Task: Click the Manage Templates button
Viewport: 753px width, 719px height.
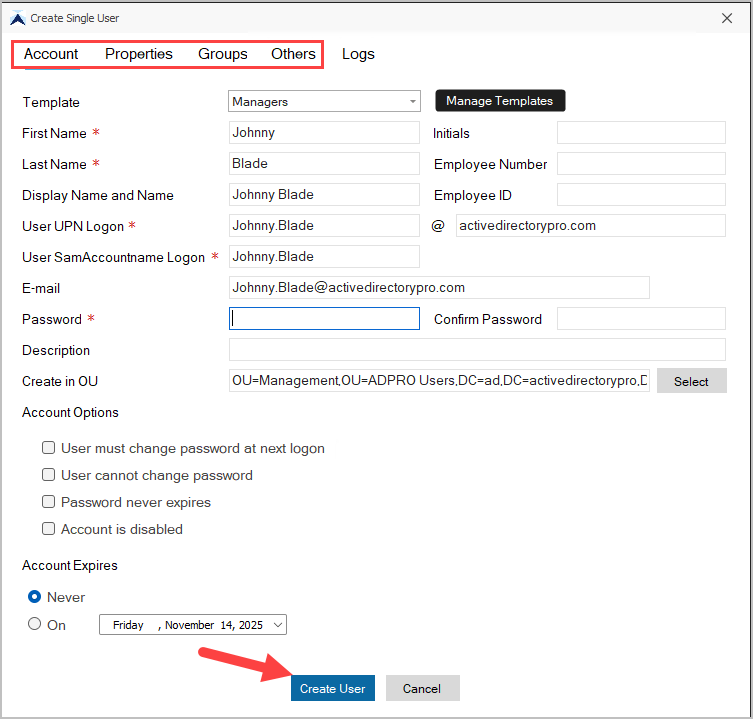Action: (499, 101)
